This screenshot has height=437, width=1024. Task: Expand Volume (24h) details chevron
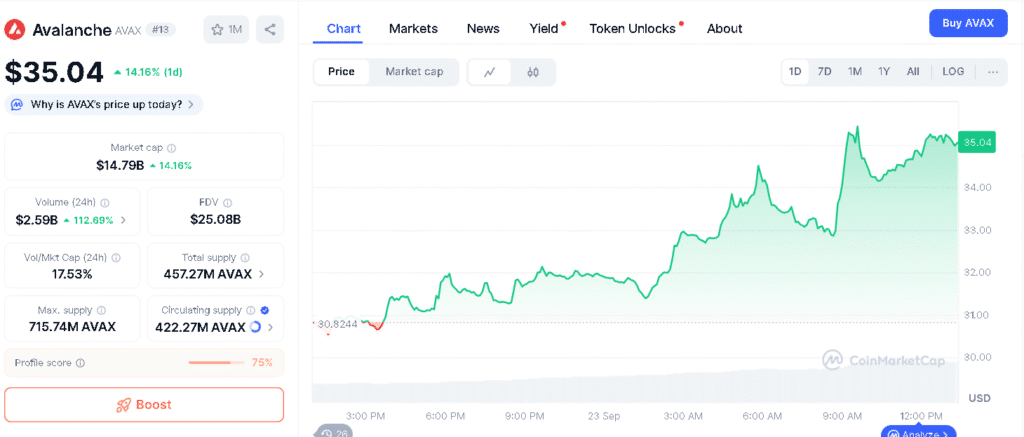123,220
